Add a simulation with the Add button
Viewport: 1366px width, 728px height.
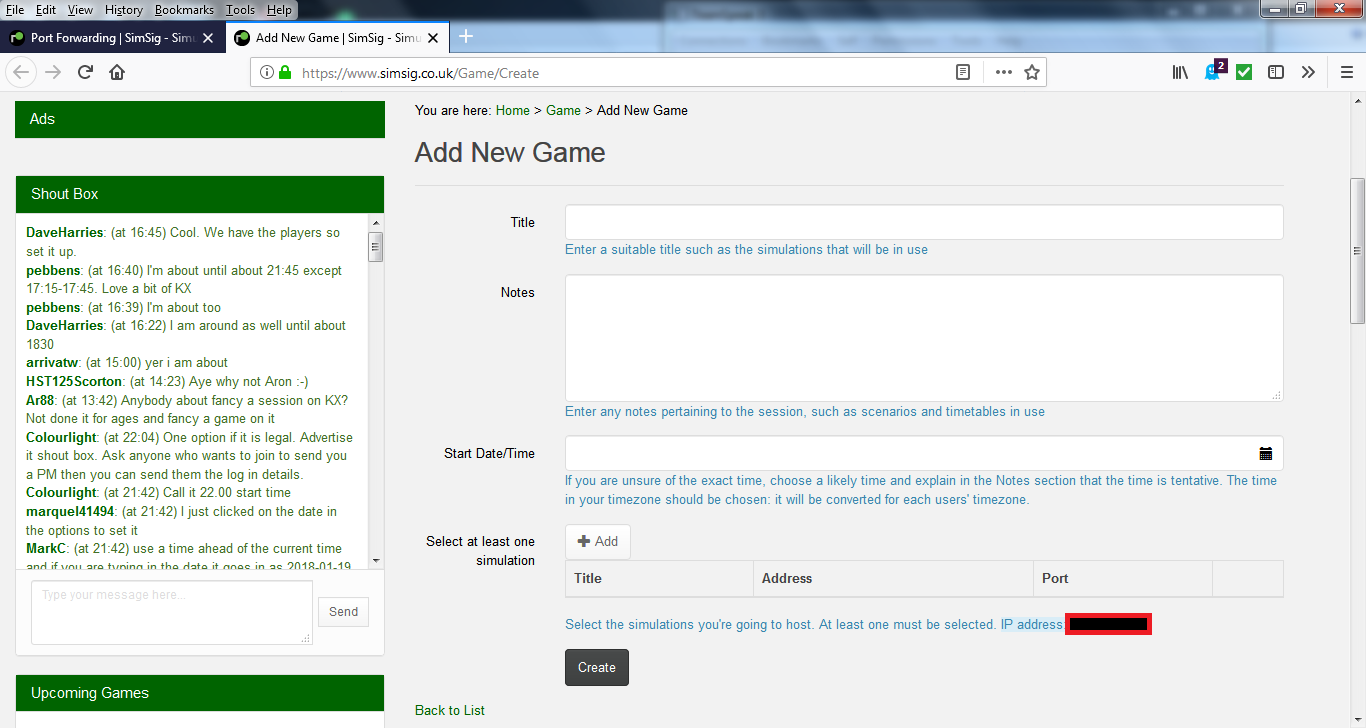(x=598, y=541)
